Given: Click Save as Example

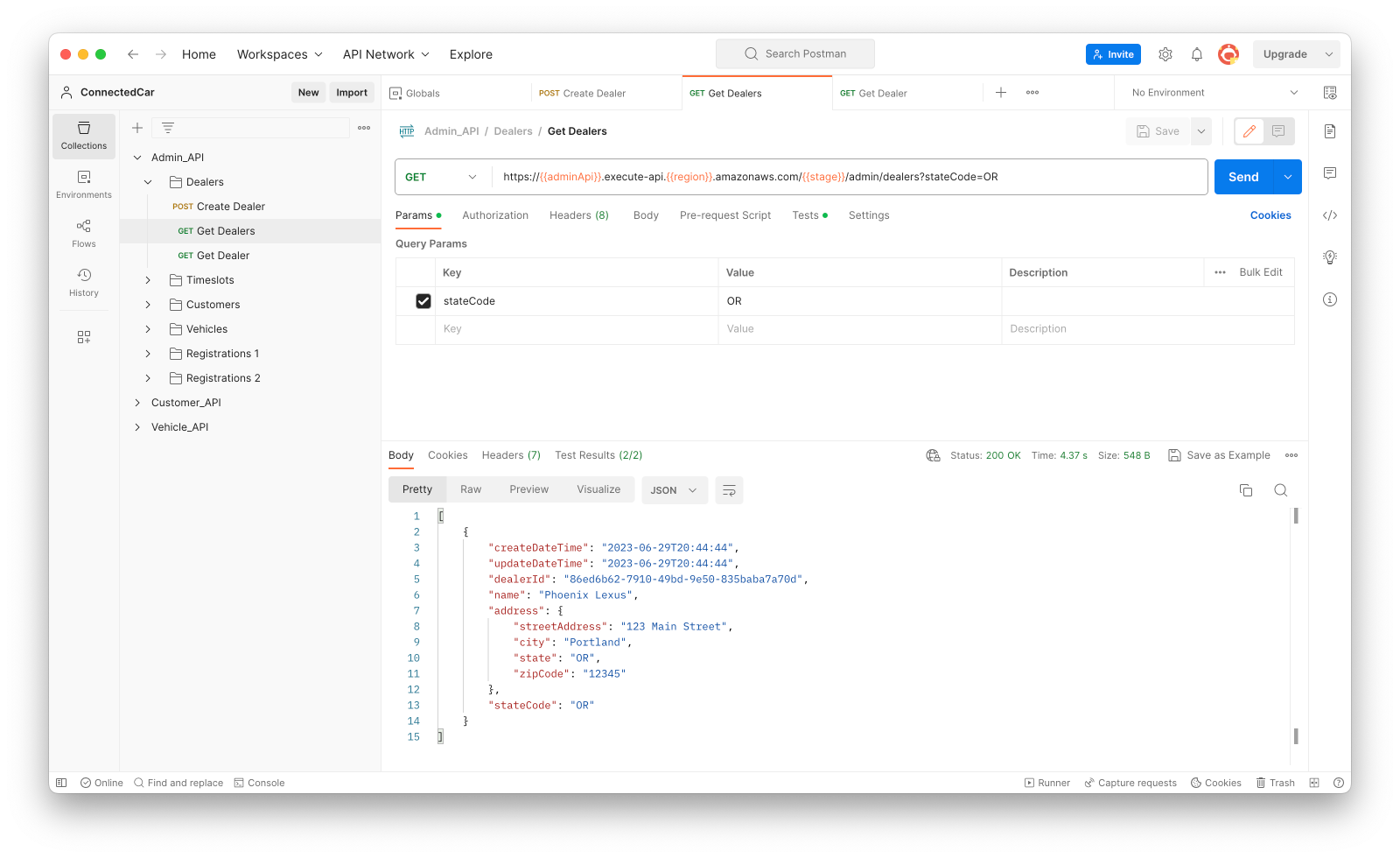Looking at the screenshot, I should [1219, 455].
